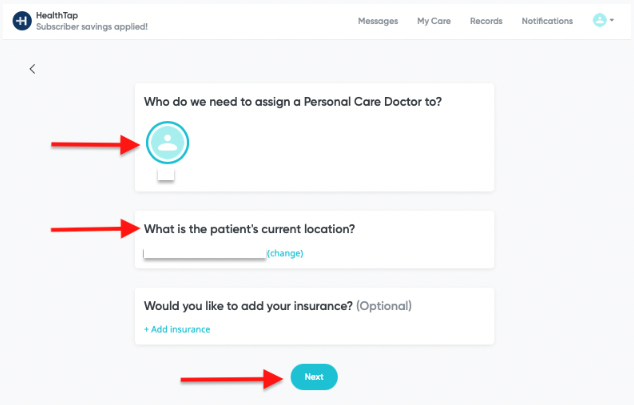Click the + Add insurance link
Screen dimensions: 634x405
(177, 329)
